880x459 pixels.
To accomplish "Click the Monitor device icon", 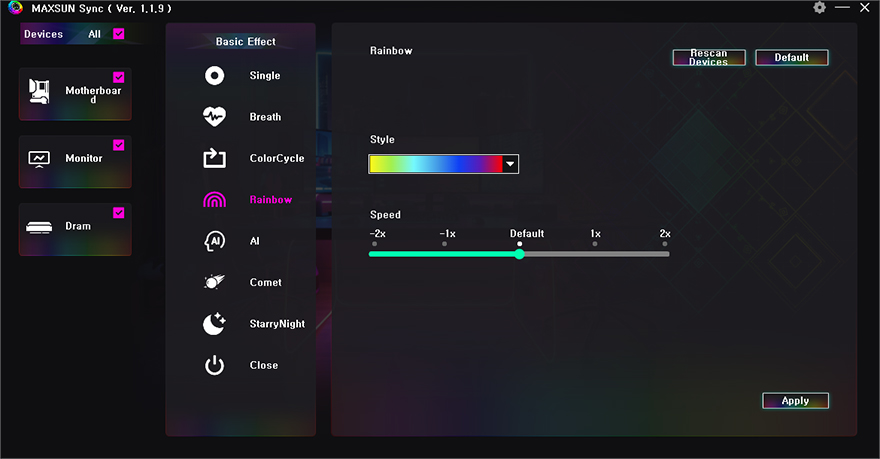I will point(39,159).
